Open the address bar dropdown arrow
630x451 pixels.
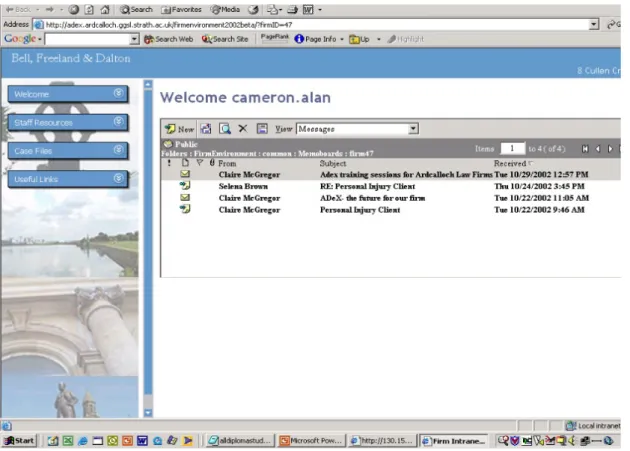click(594, 25)
